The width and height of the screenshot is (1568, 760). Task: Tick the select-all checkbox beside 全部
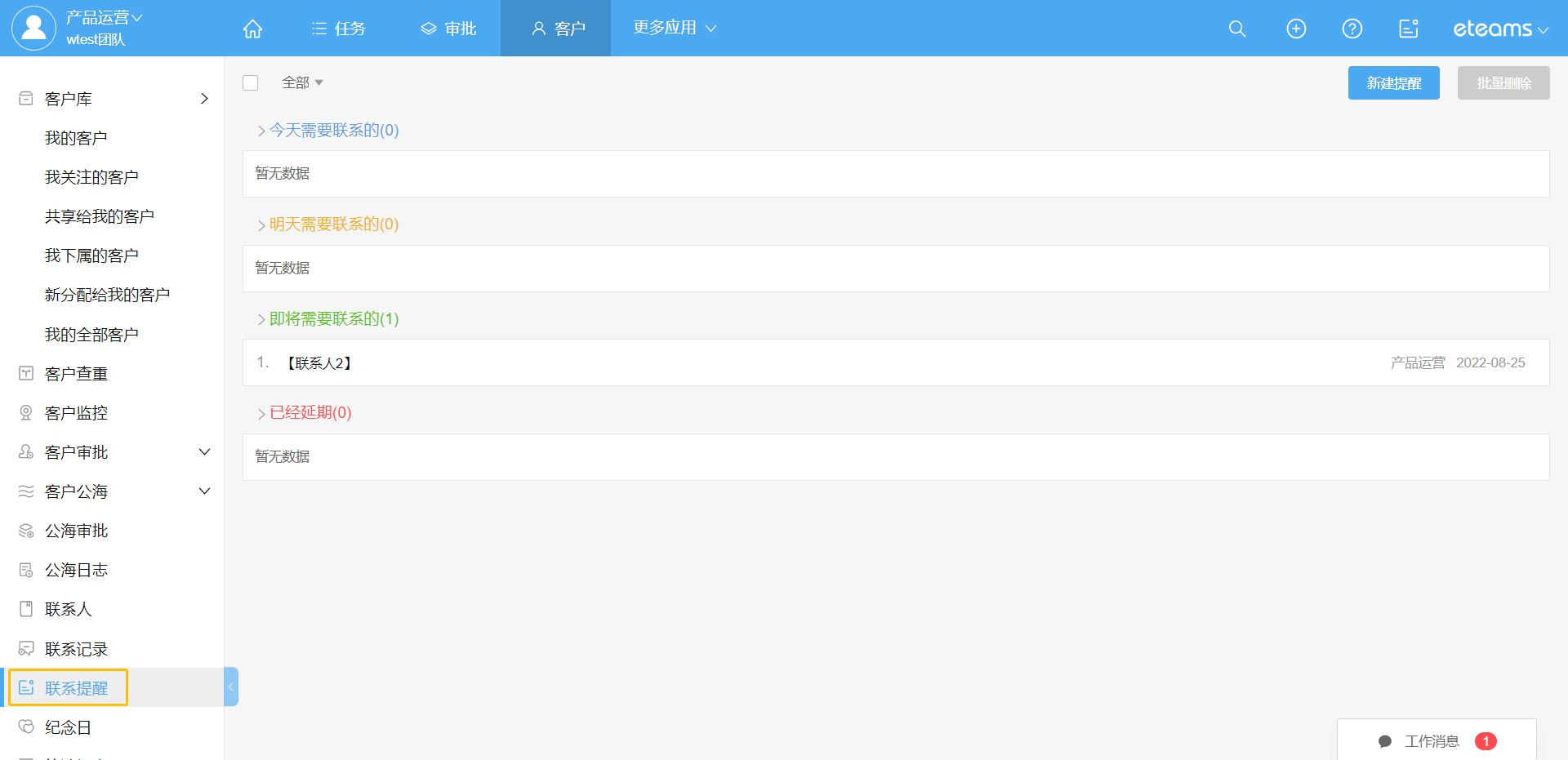[x=251, y=82]
